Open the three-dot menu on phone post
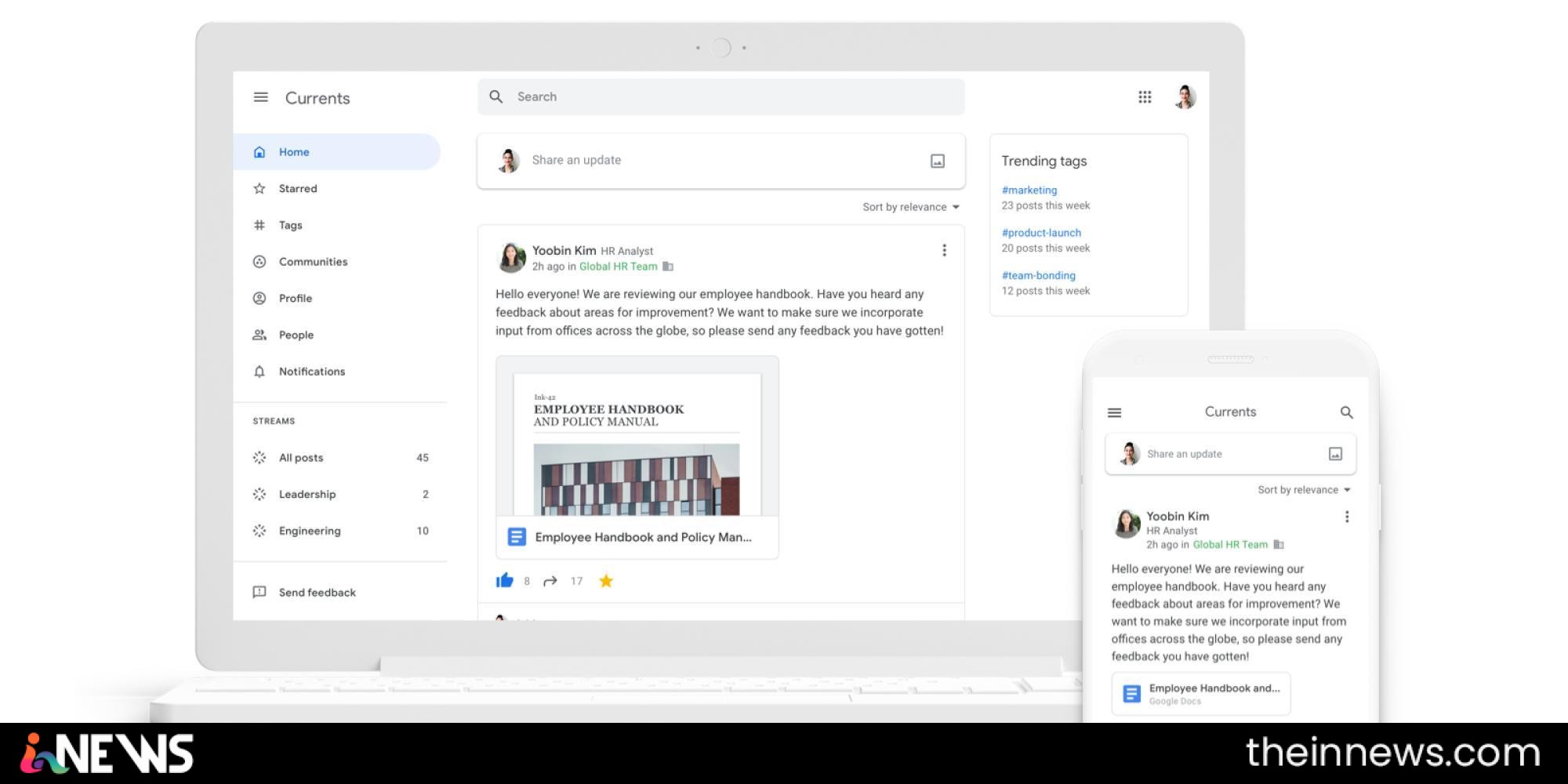This screenshot has width=1568, height=784. tap(1347, 517)
